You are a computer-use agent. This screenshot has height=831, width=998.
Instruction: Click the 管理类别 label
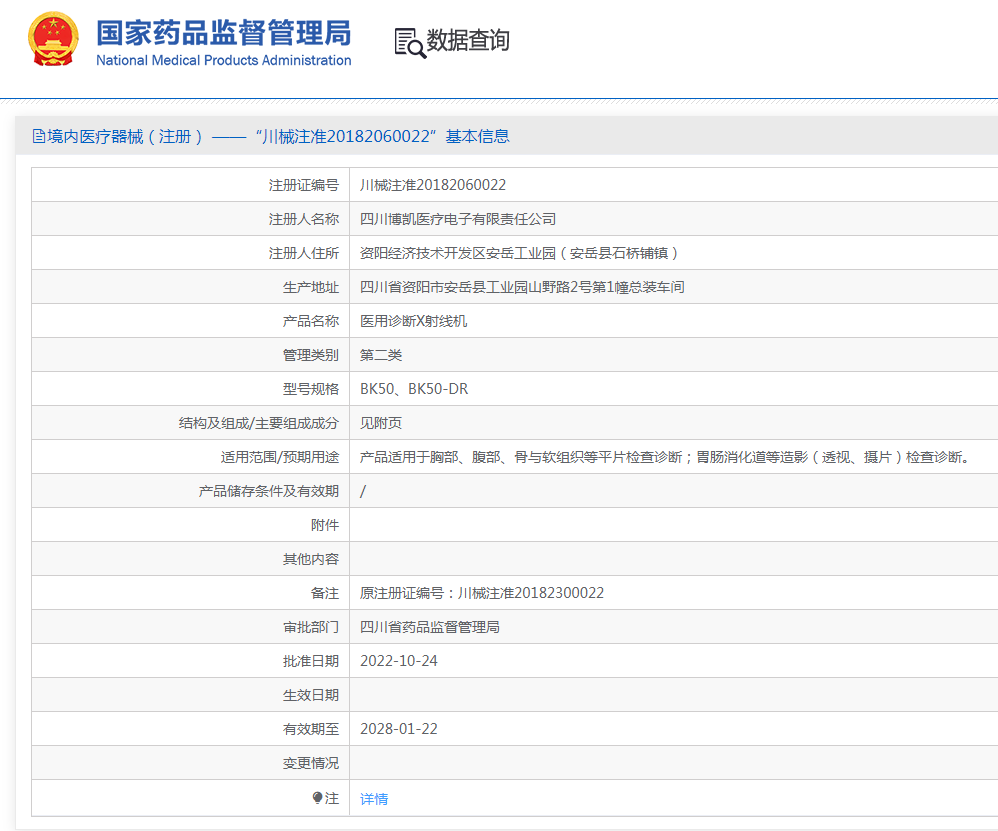(311, 355)
